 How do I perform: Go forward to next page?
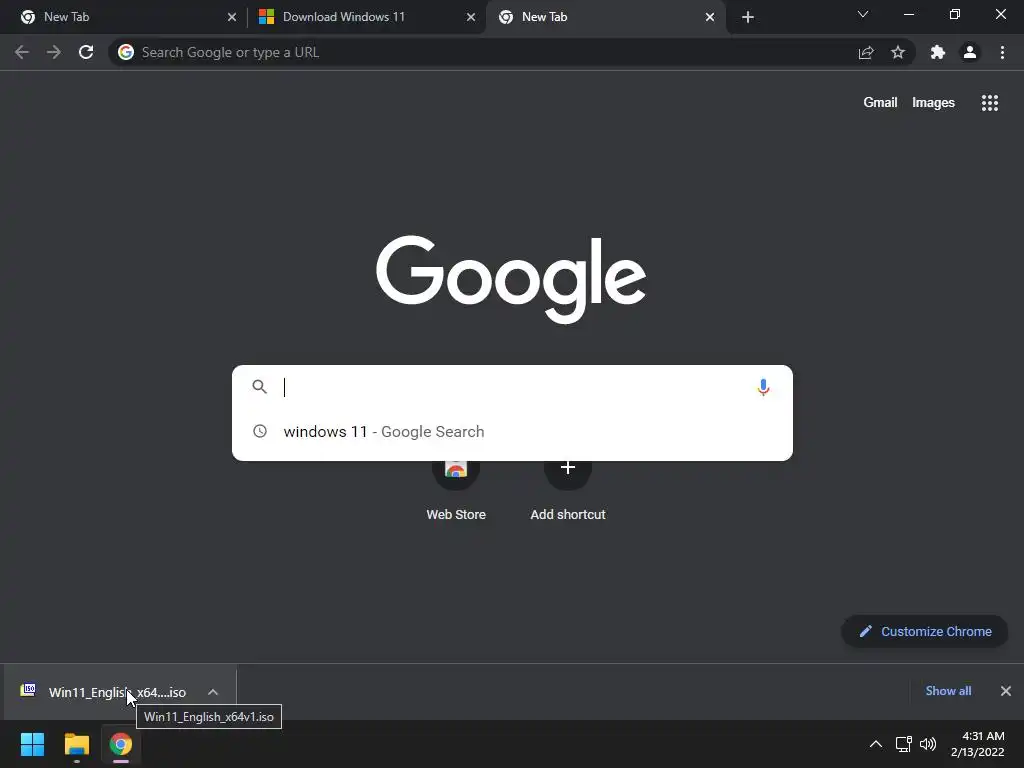click(54, 52)
